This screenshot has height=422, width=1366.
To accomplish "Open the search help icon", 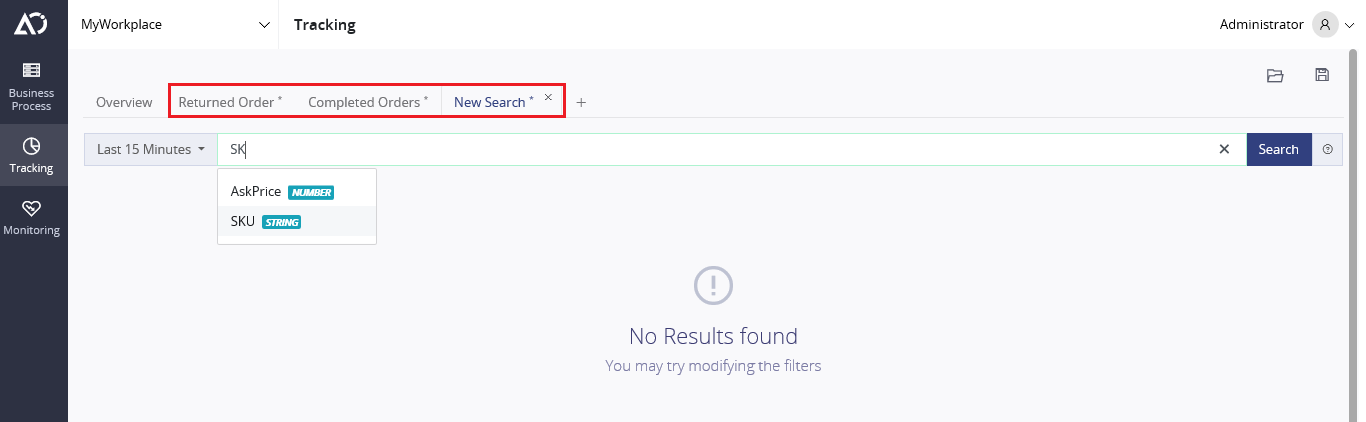I will pyautogui.click(x=1328, y=149).
